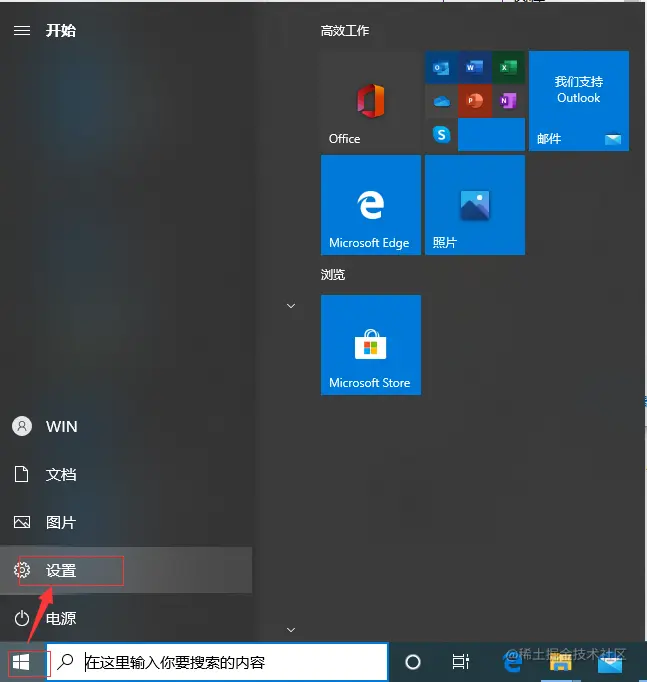
Task: Open Excel from the small tile group
Action: pos(508,67)
